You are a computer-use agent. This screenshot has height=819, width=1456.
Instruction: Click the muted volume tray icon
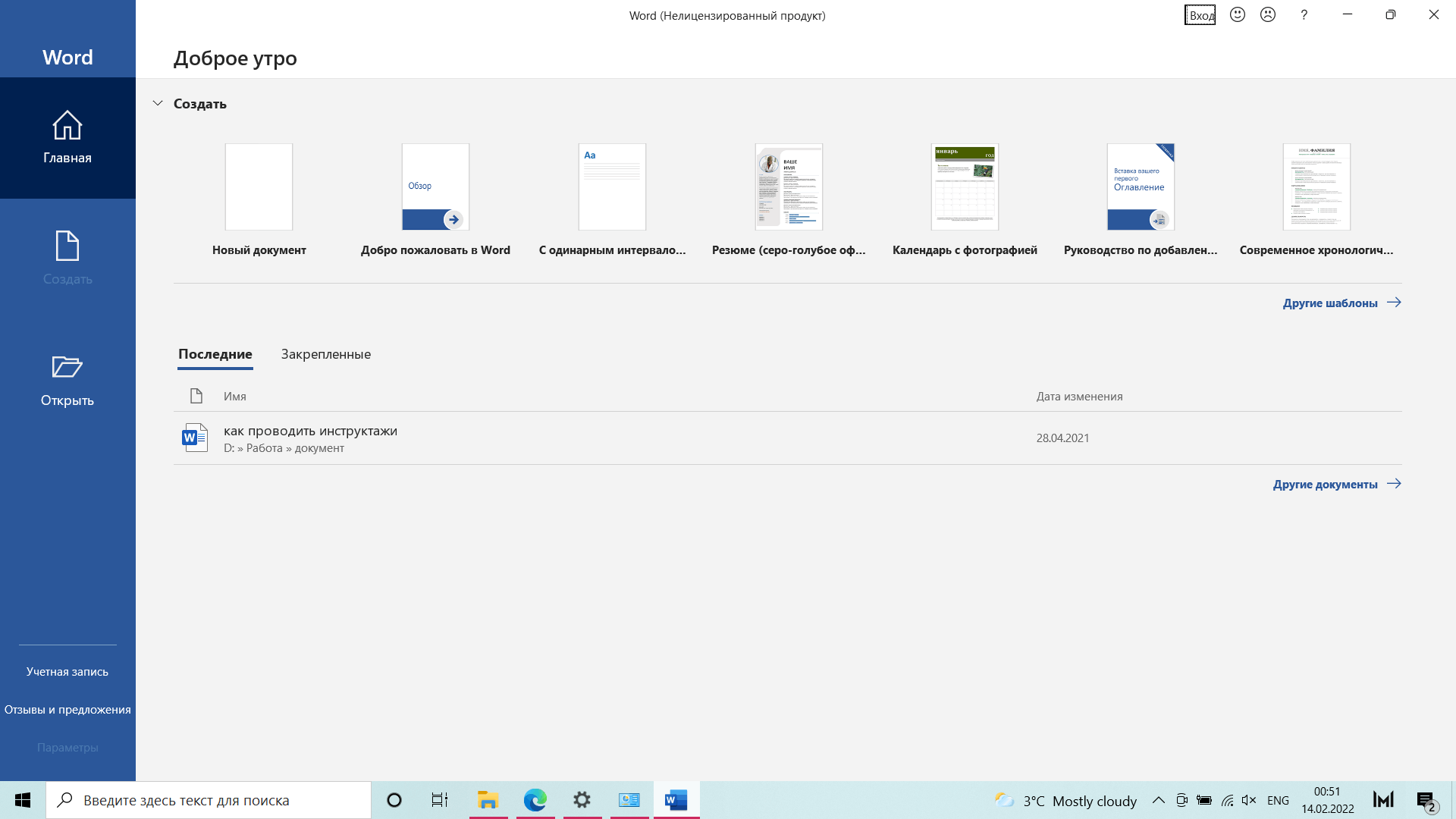1250,800
